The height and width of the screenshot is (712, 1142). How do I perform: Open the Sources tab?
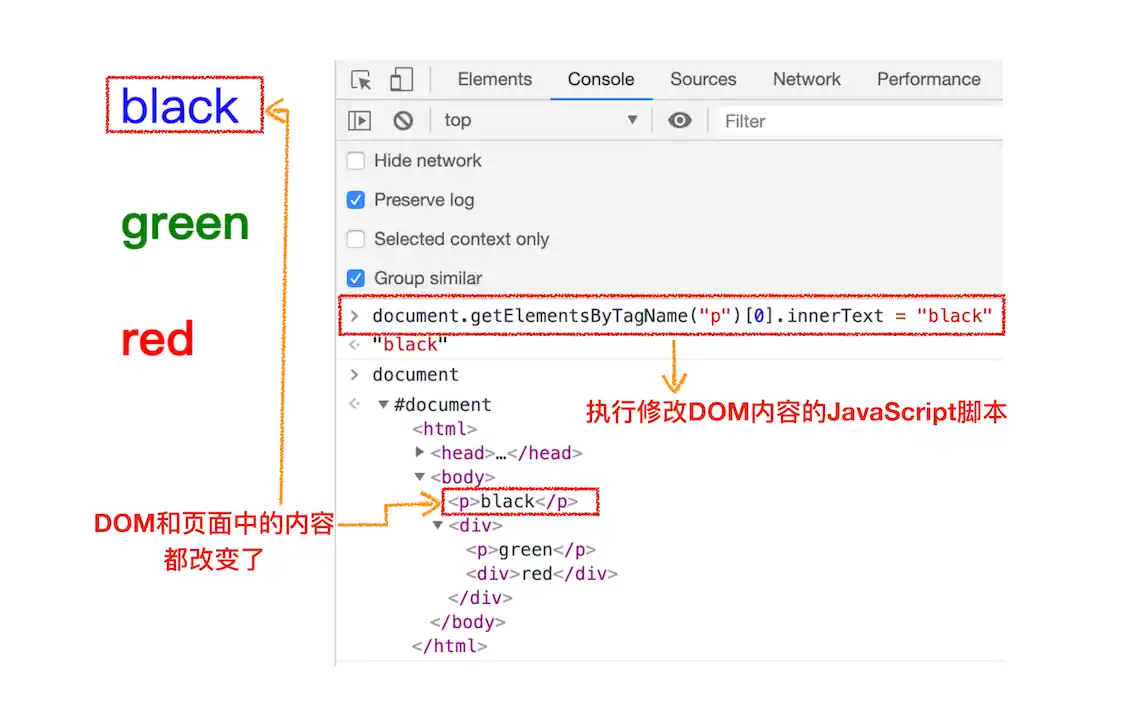click(x=703, y=80)
